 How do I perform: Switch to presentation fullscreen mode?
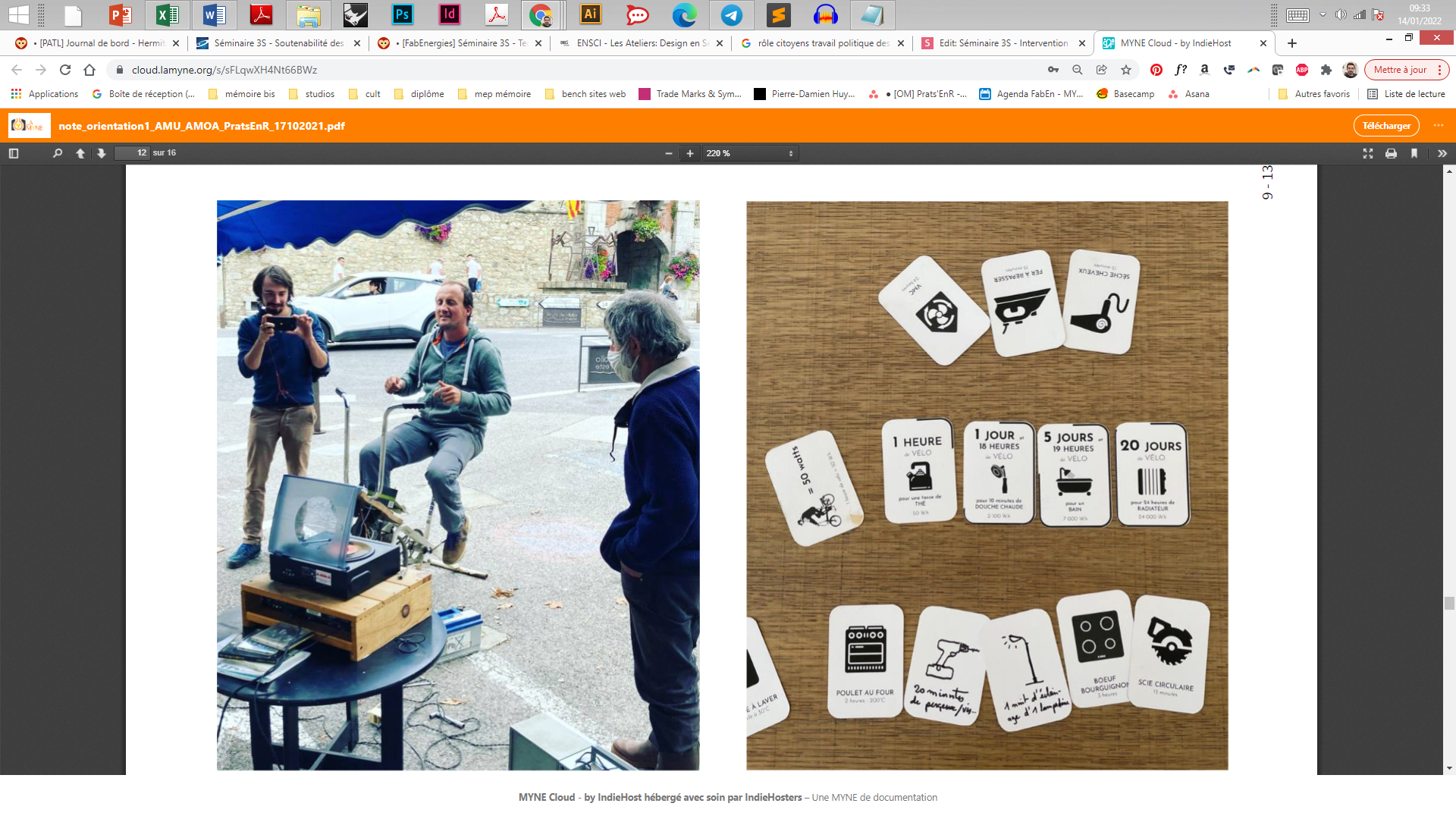1368,153
